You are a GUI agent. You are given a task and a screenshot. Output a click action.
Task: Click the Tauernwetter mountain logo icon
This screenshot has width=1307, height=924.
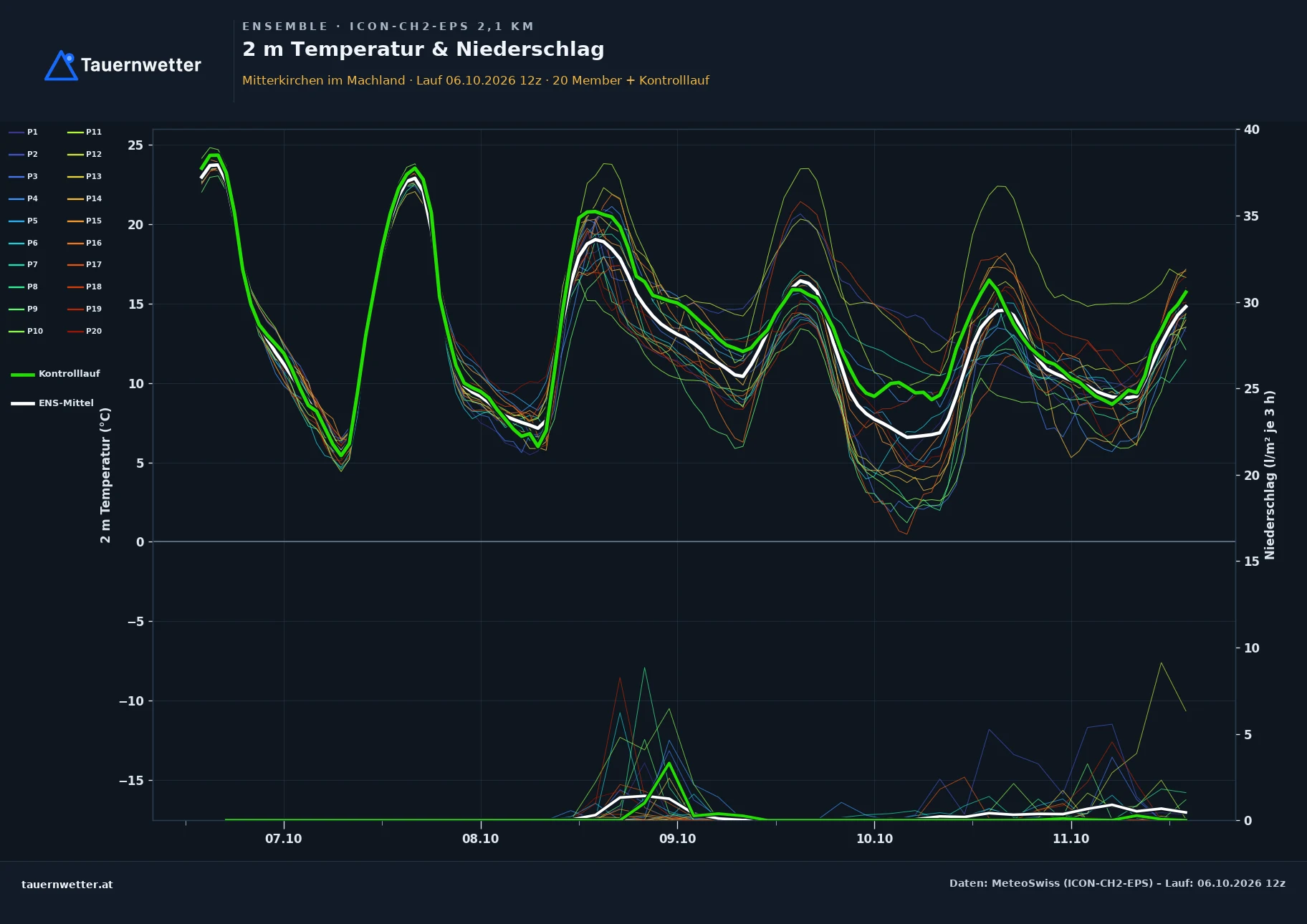pyautogui.click(x=61, y=65)
